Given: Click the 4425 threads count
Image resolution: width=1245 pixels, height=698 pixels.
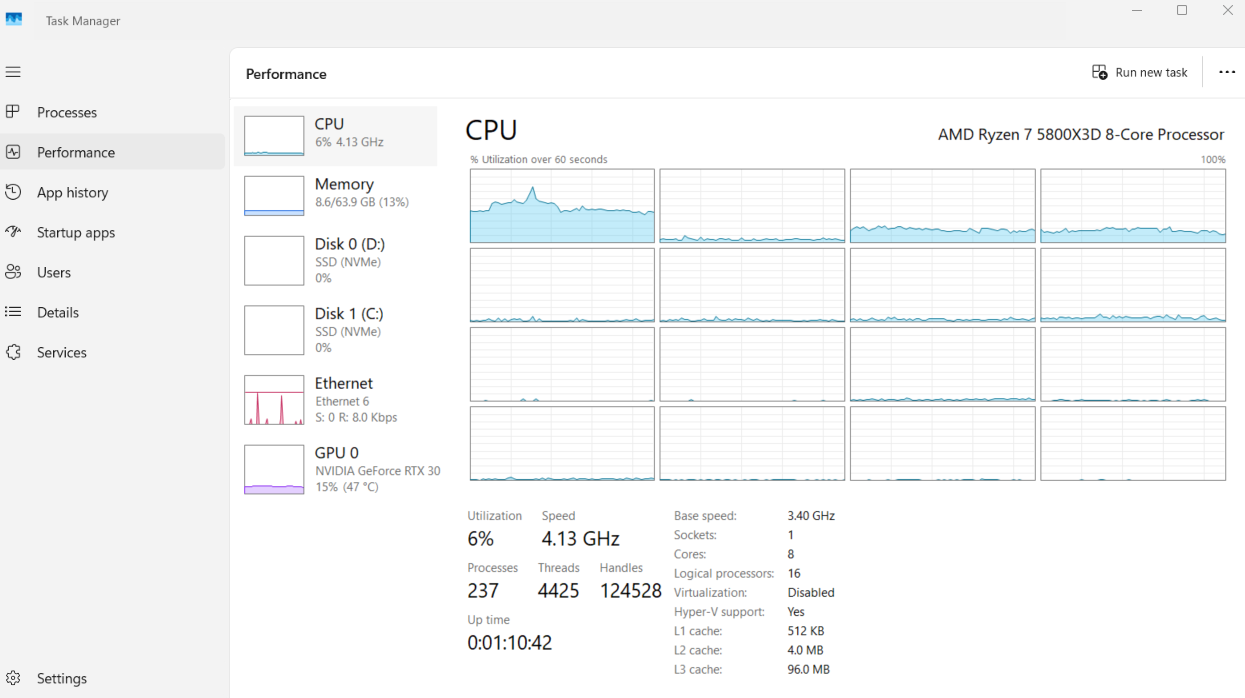Looking at the screenshot, I should pos(559,591).
